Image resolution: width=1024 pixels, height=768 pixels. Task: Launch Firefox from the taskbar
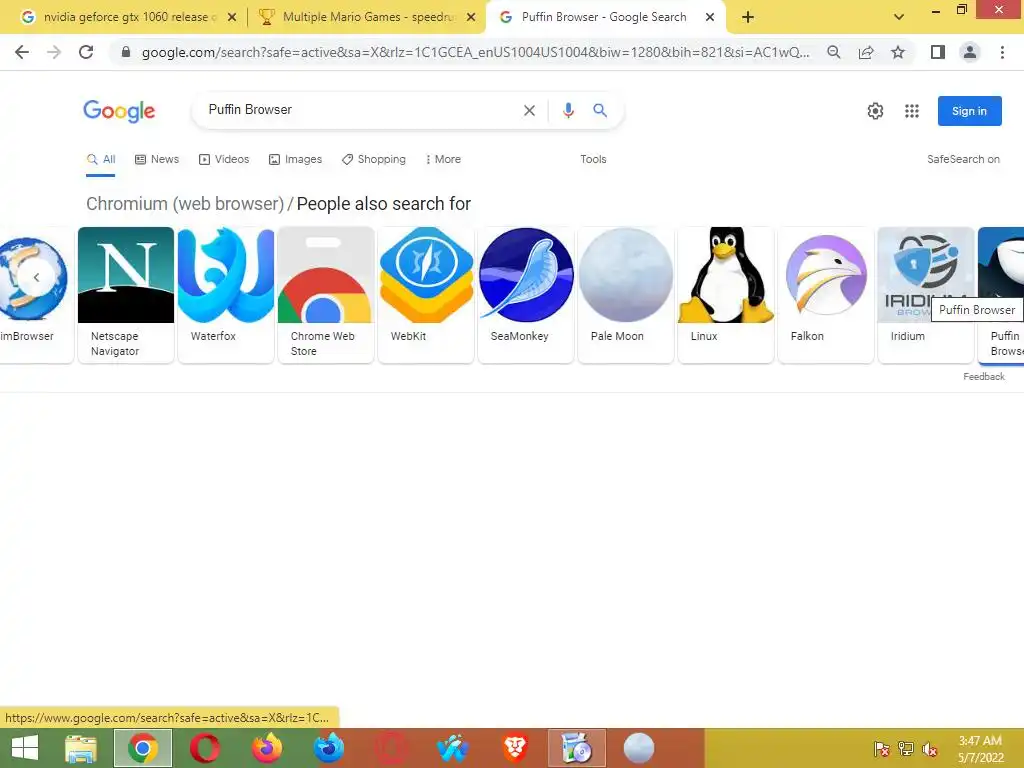(x=266, y=748)
